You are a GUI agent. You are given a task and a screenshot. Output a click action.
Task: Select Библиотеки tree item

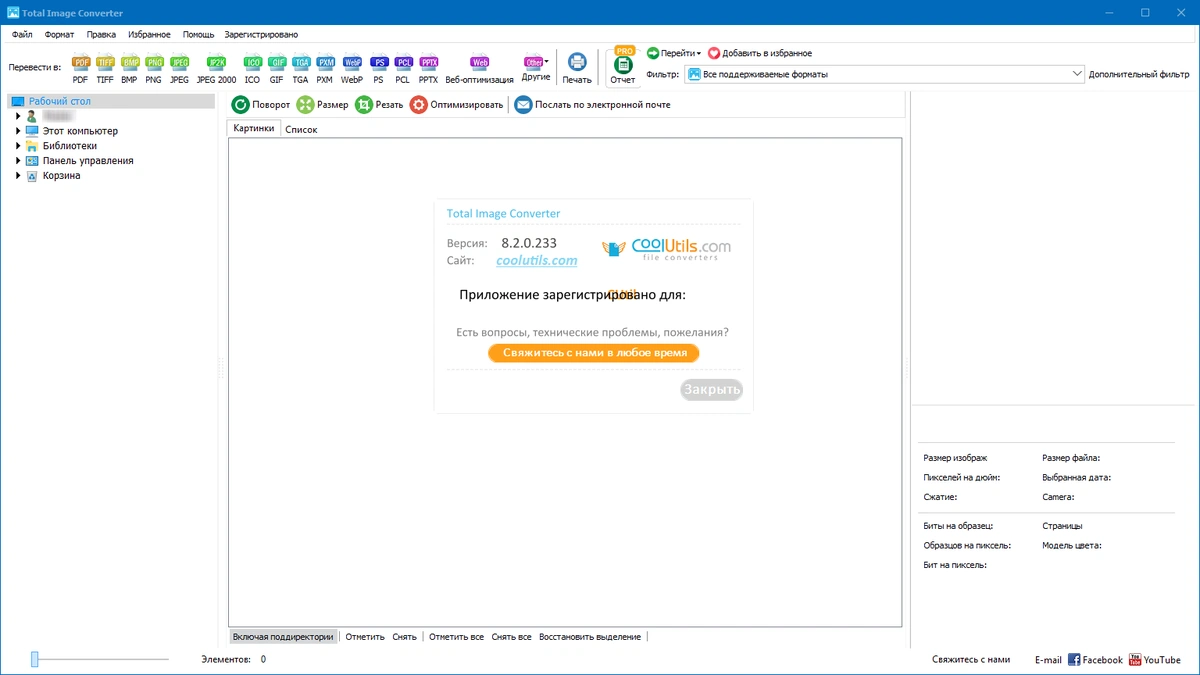click(70, 146)
